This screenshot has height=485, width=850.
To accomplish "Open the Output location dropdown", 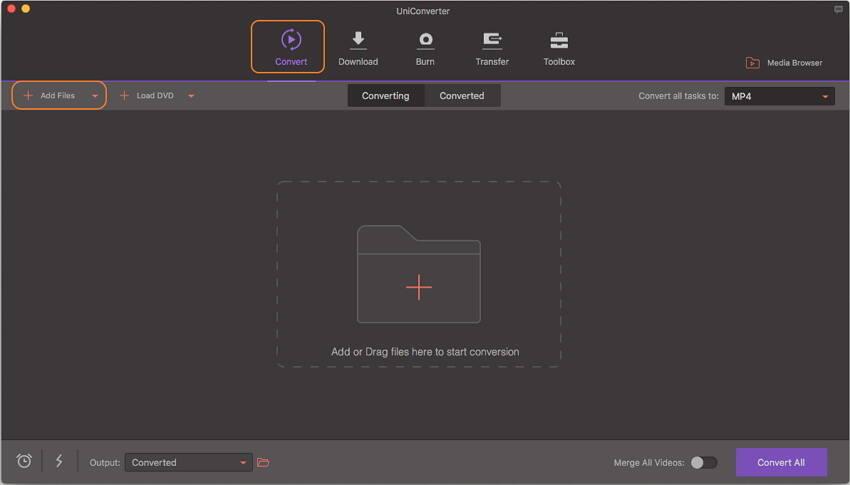I will 188,462.
